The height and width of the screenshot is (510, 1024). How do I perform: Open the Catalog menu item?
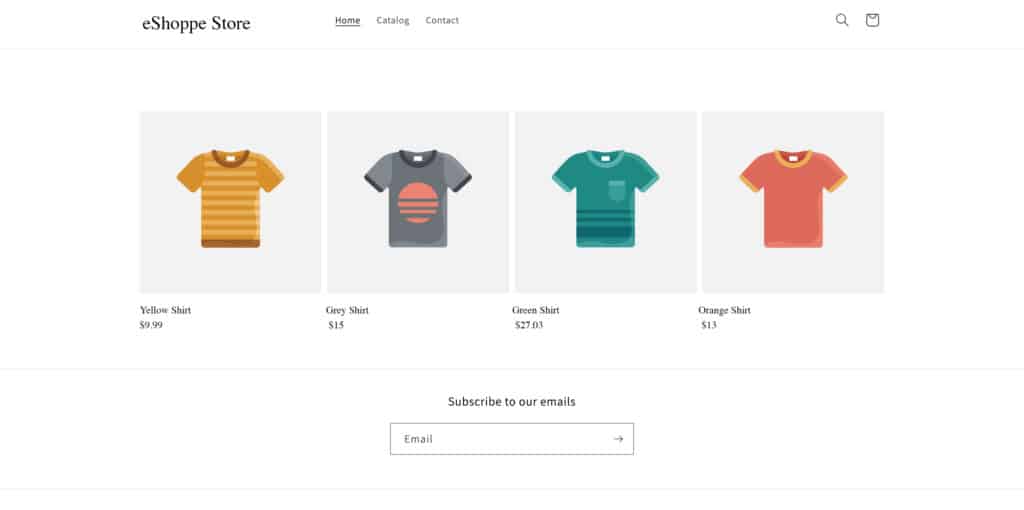pos(392,20)
